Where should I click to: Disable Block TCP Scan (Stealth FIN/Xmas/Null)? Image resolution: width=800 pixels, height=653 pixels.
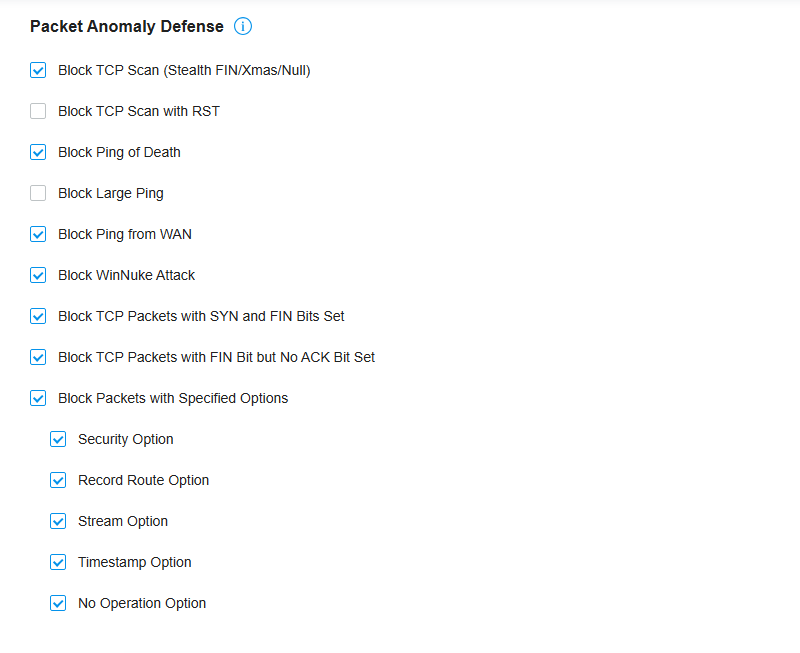click(x=37, y=70)
